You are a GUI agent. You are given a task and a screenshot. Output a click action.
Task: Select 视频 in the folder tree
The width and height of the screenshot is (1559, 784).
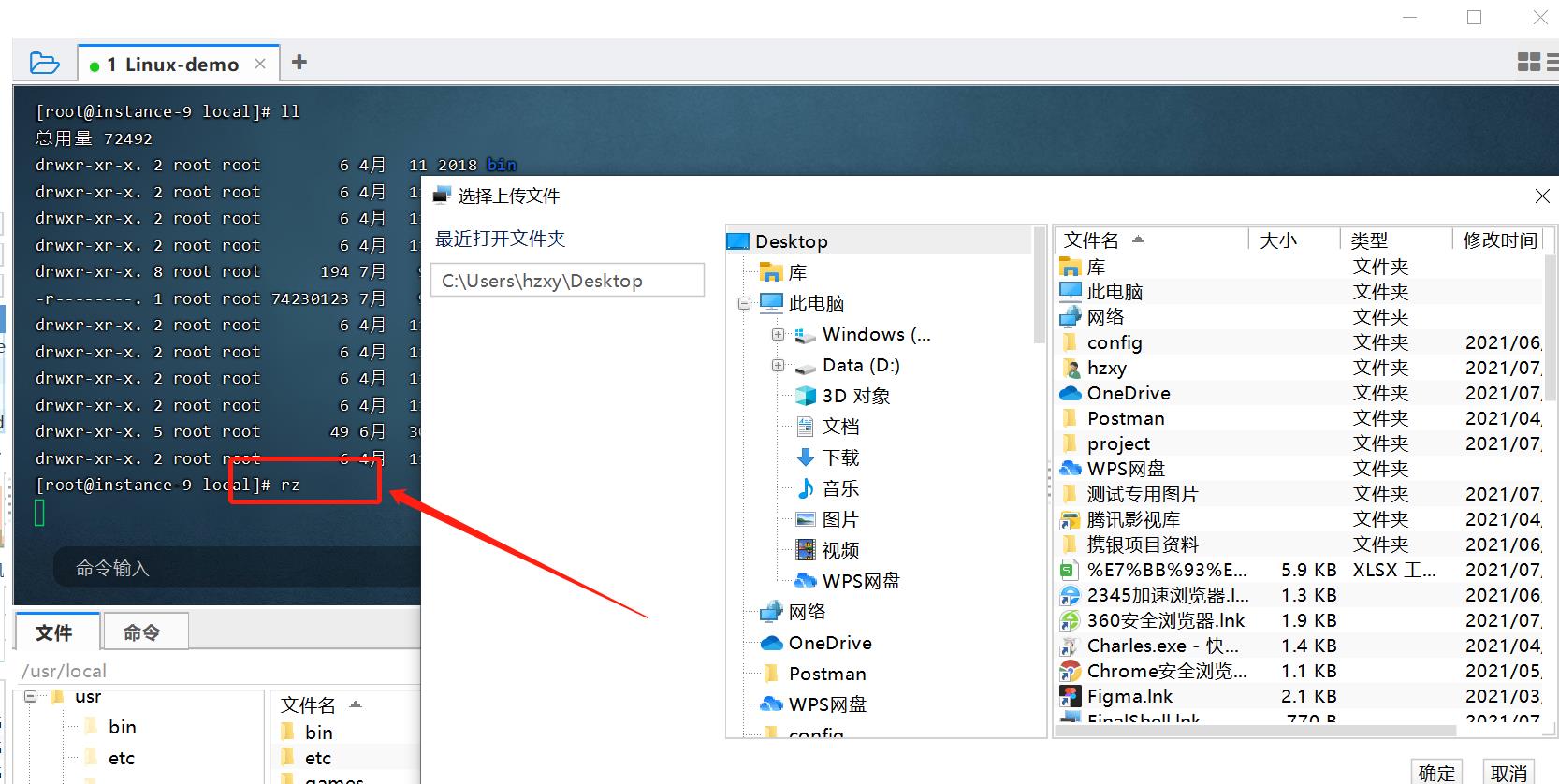tap(839, 550)
